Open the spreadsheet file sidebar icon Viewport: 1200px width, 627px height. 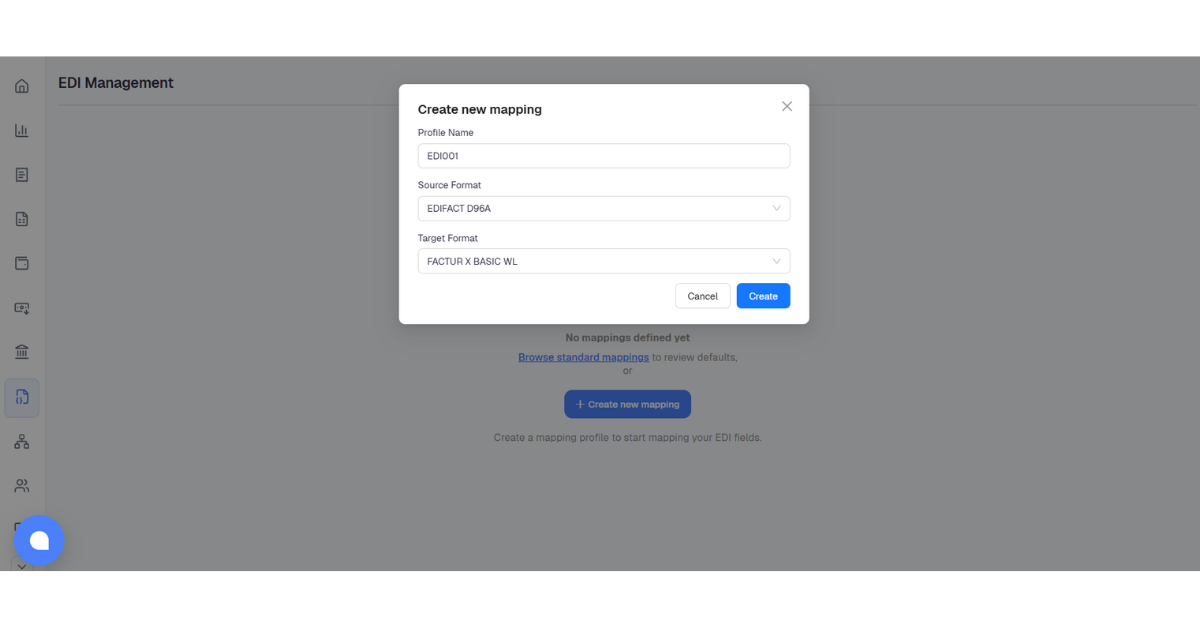pyautogui.click(x=22, y=219)
